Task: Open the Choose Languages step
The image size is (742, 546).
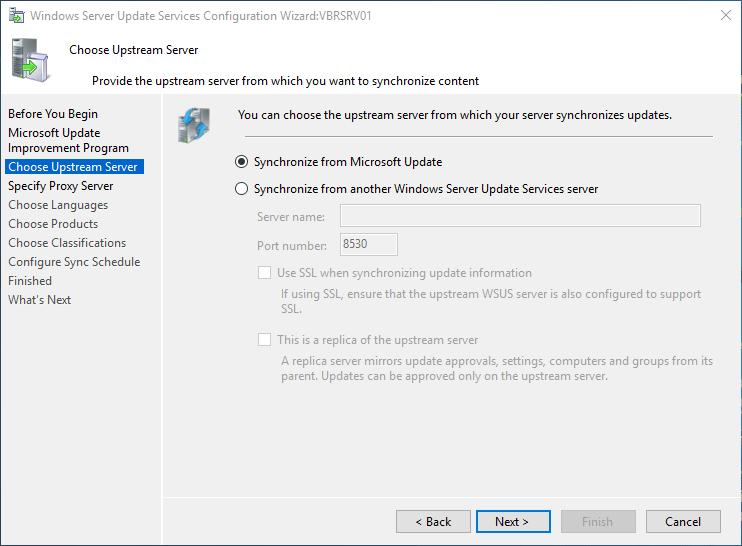Action: [58, 205]
